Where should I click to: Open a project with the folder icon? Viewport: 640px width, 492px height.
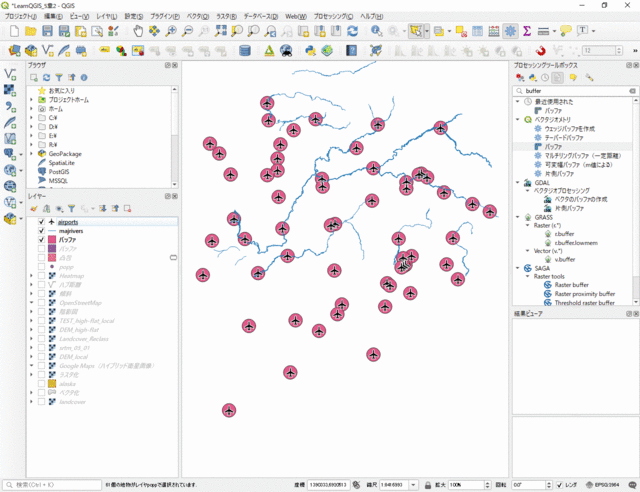pos(31,31)
